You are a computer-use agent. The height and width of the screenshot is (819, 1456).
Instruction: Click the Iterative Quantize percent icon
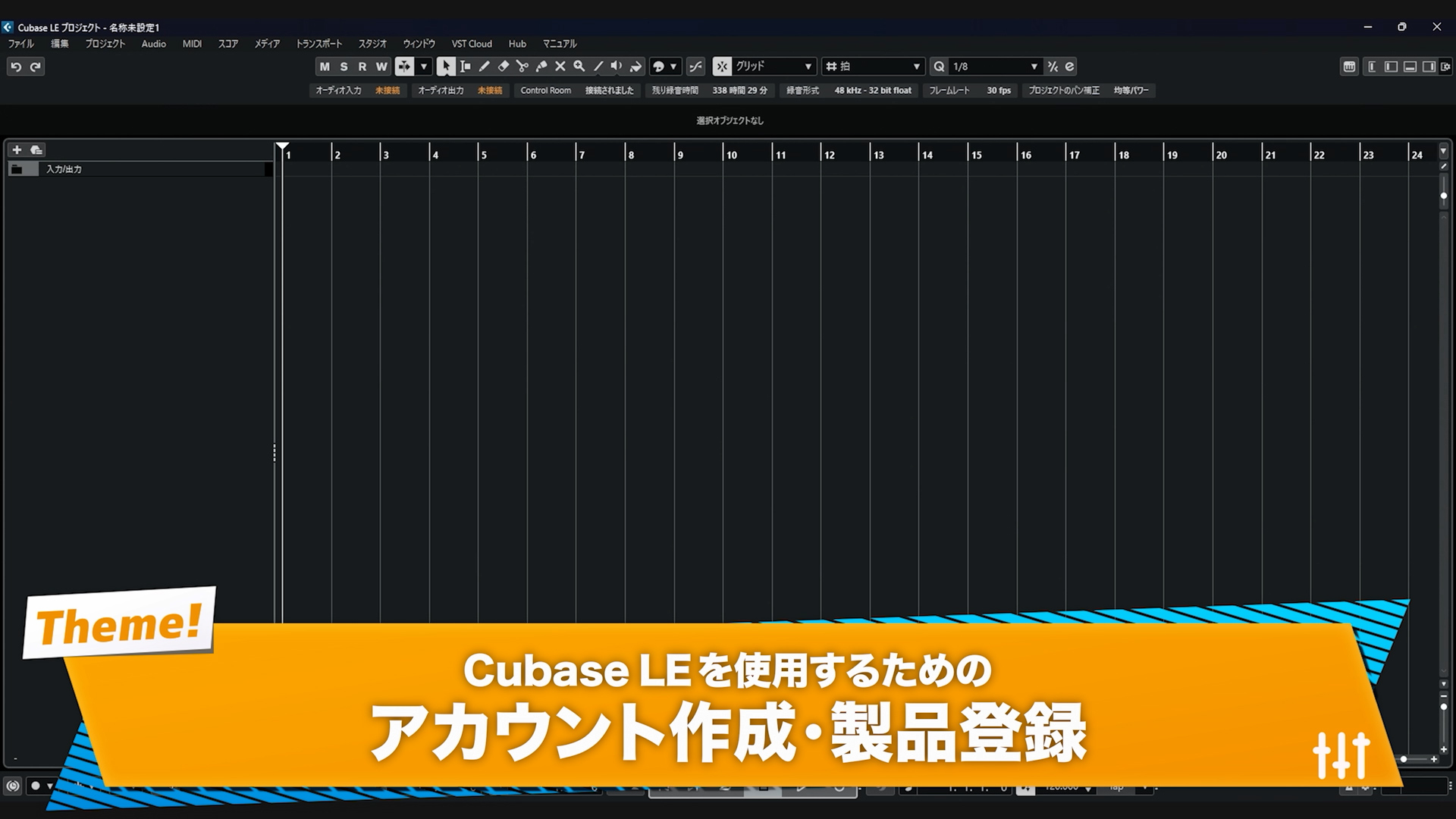[x=1053, y=67]
